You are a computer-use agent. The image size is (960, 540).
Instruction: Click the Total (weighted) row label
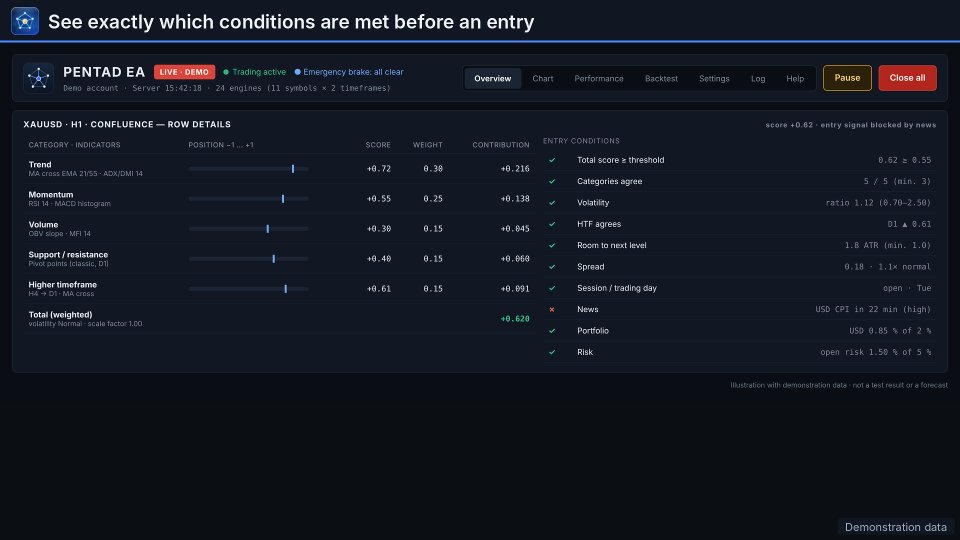pos(60,315)
